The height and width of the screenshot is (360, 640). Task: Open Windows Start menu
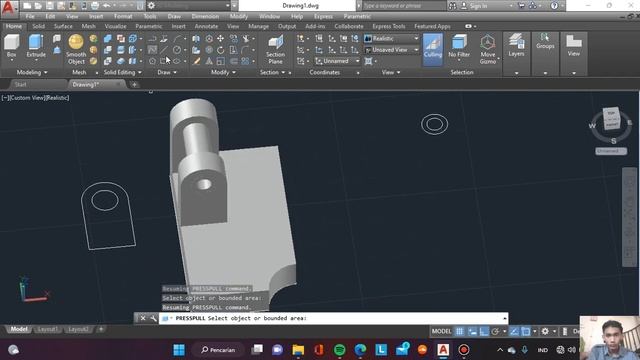tap(179, 350)
